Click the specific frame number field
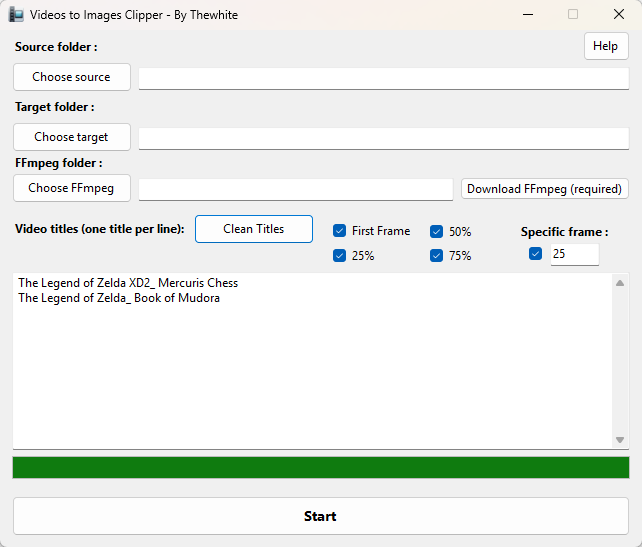Viewport: 642px width, 547px height. click(574, 254)
